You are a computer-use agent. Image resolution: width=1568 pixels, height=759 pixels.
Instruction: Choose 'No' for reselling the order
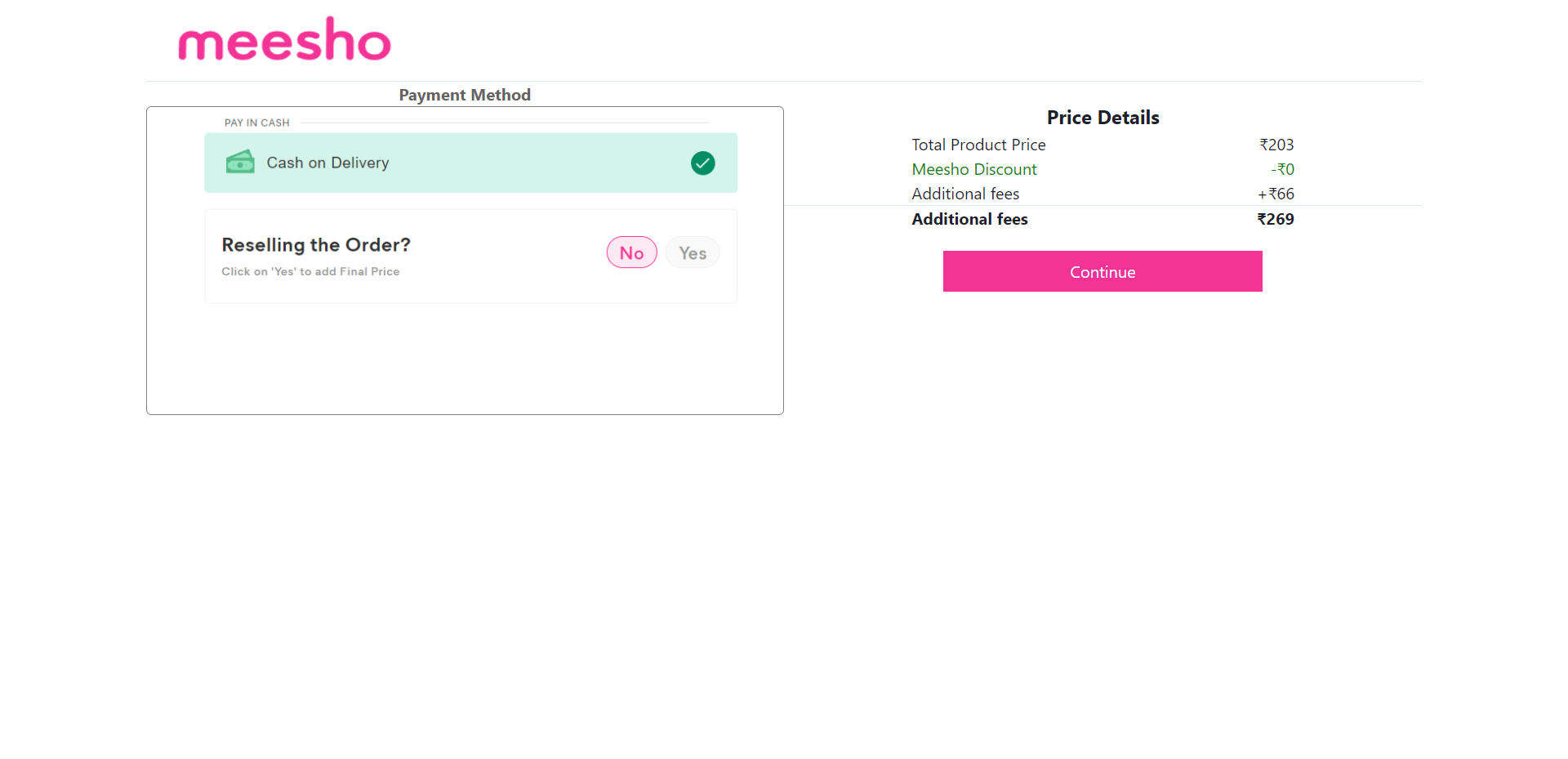click(x=630, y=252)
